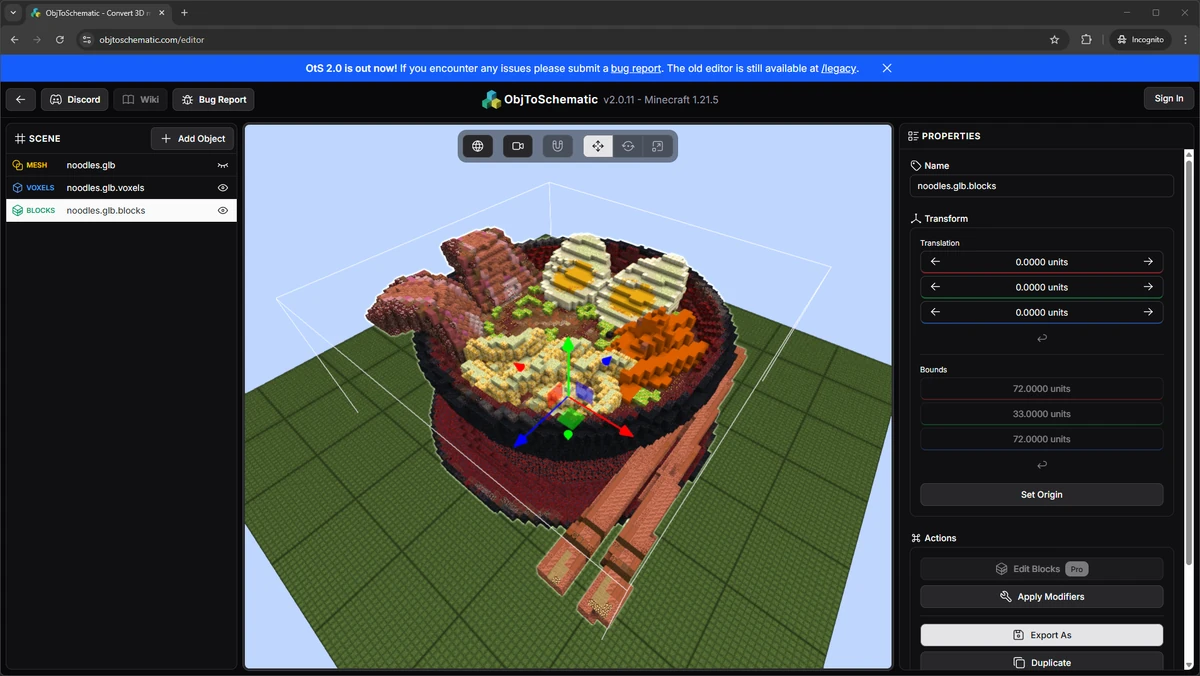Select noodles.glb.voxels in the scene list

tap(121, 188)
